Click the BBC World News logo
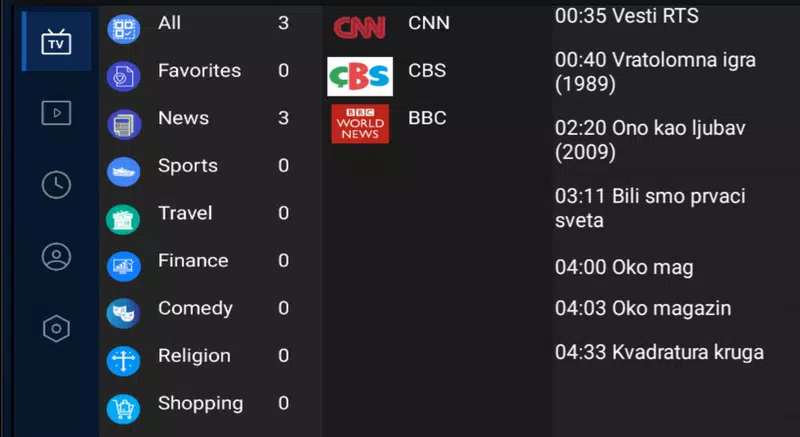This screenshot has height=437, width=800. tap(360, 123)
